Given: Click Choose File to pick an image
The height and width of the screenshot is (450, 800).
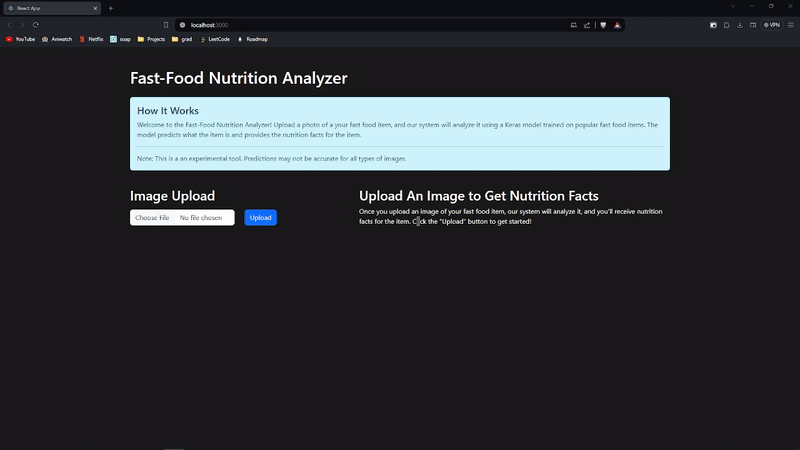Looking at the screenshot, I should click(152, 218).
